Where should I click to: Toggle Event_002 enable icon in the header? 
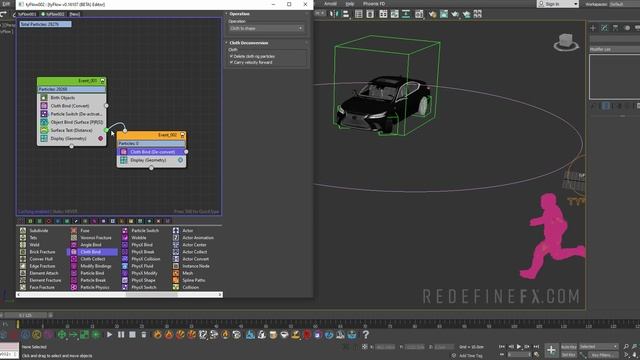point(182,135)
